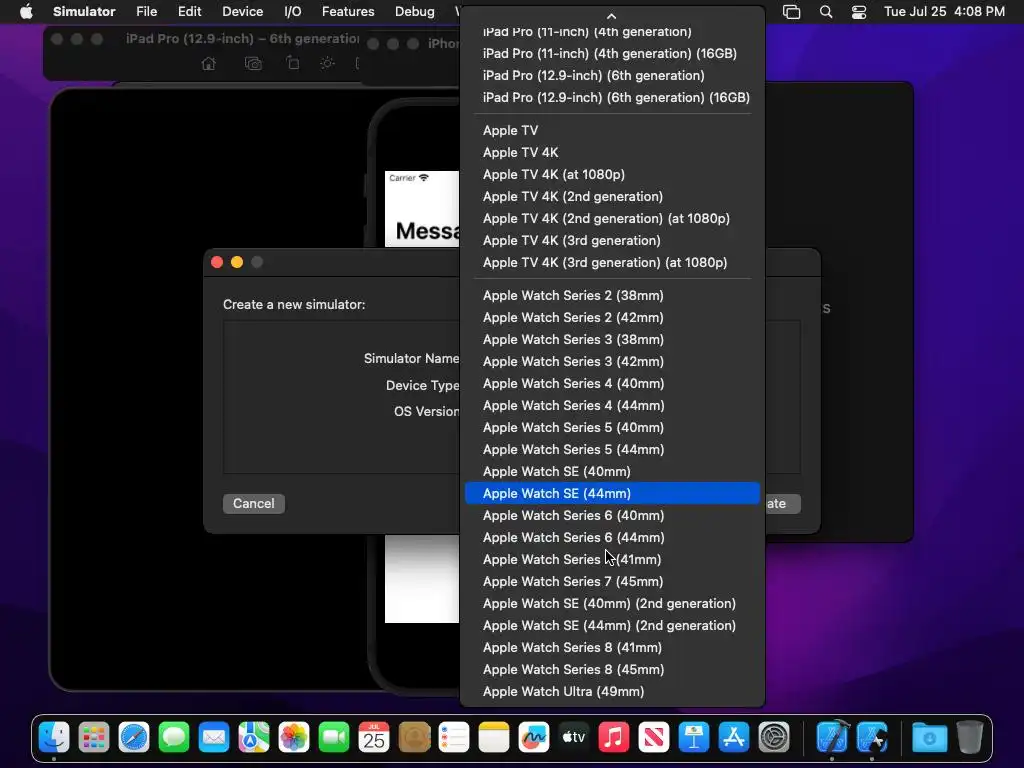
Task: Open the I/O menu
Action: pos(293,12)
